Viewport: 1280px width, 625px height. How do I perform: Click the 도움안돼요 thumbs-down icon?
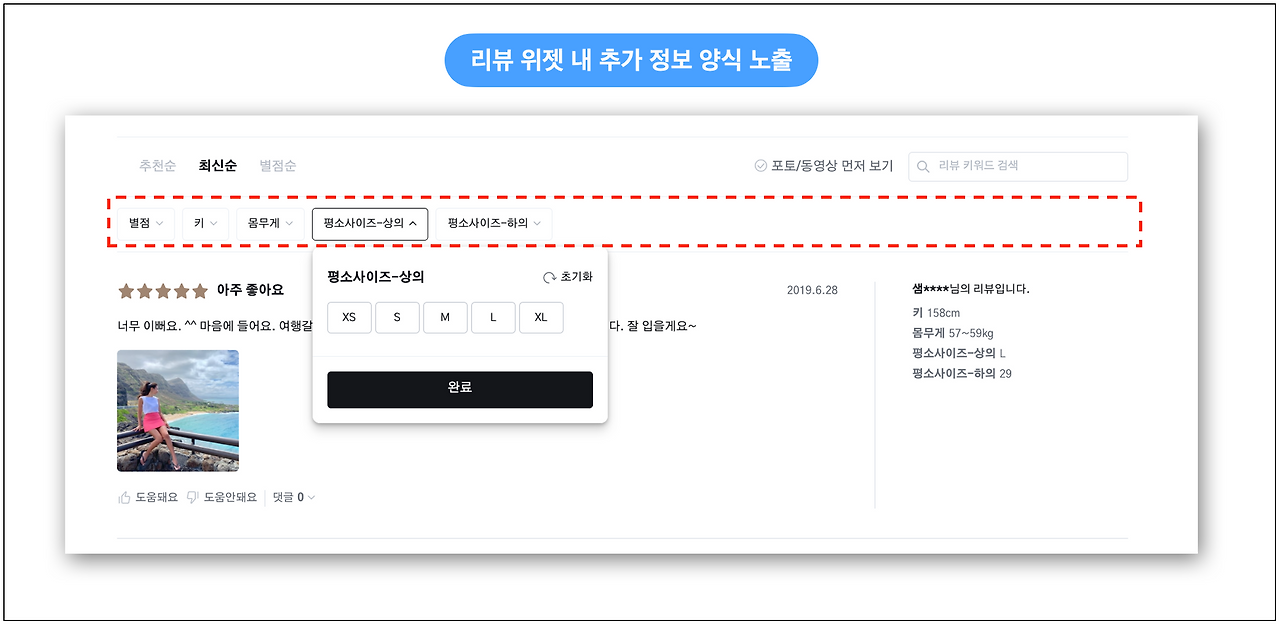[x=194, y=497]
